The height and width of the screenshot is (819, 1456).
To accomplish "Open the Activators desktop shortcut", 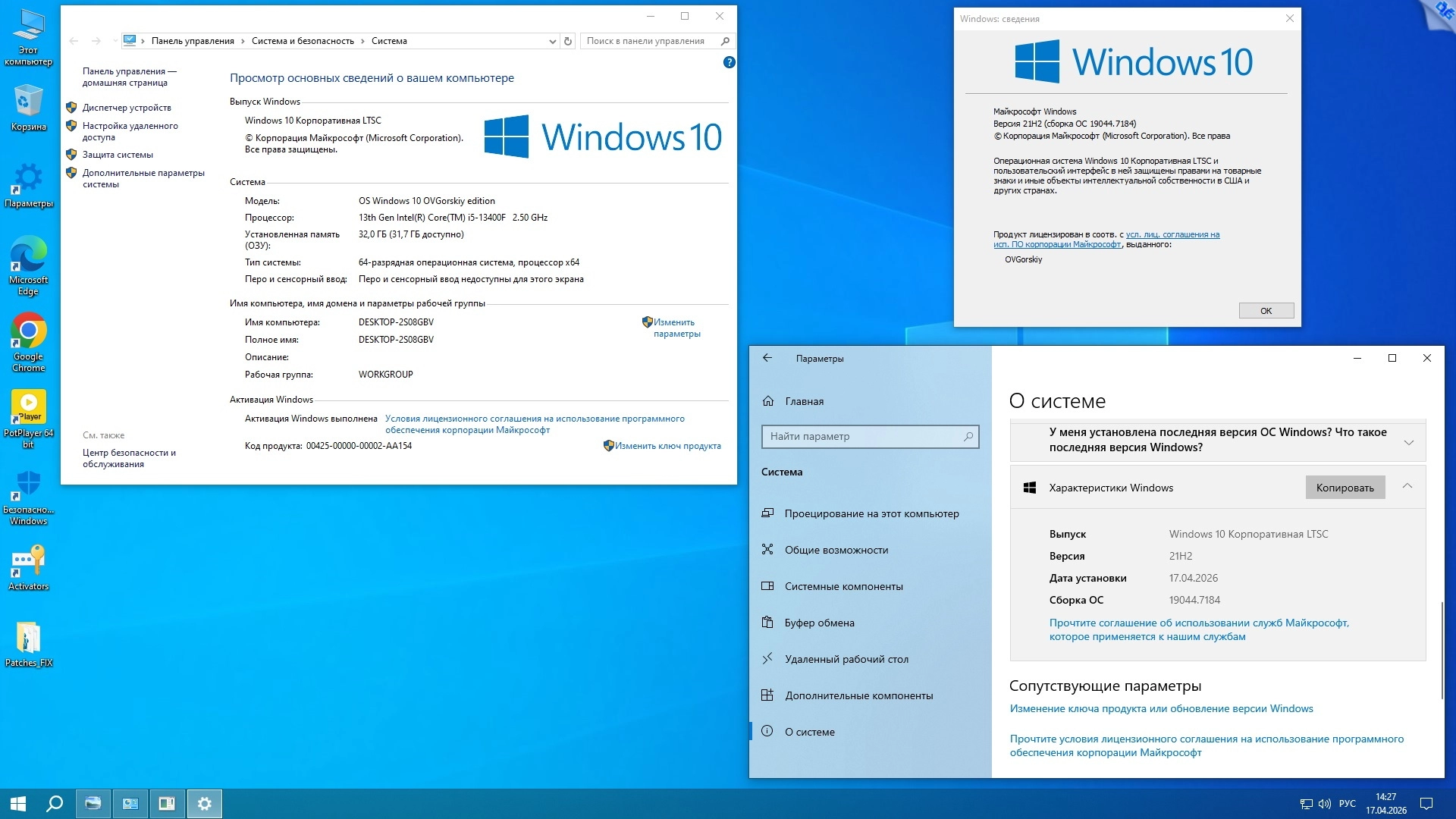I will click(29, 562).
